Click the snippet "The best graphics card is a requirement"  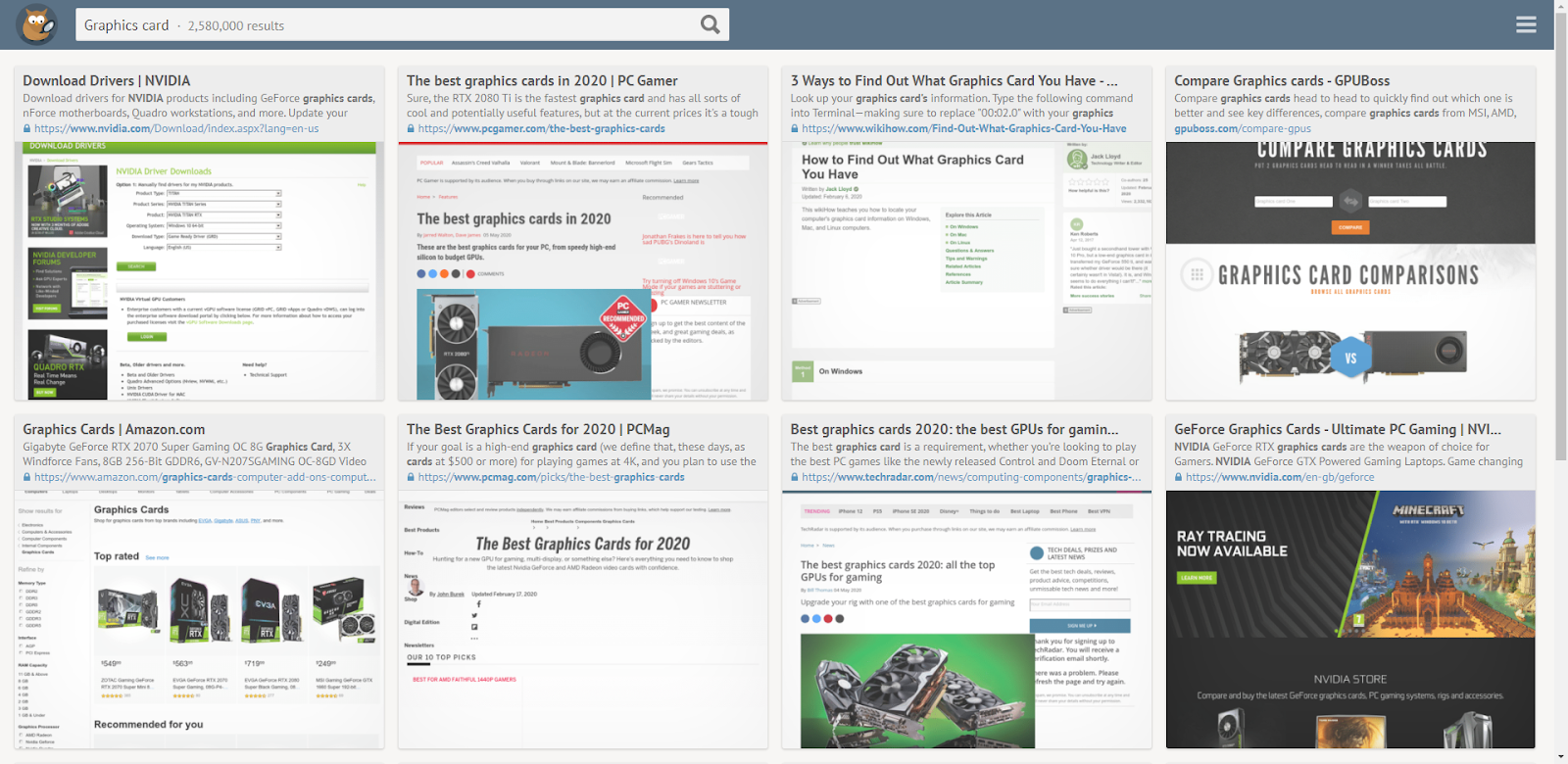point(965,454)
